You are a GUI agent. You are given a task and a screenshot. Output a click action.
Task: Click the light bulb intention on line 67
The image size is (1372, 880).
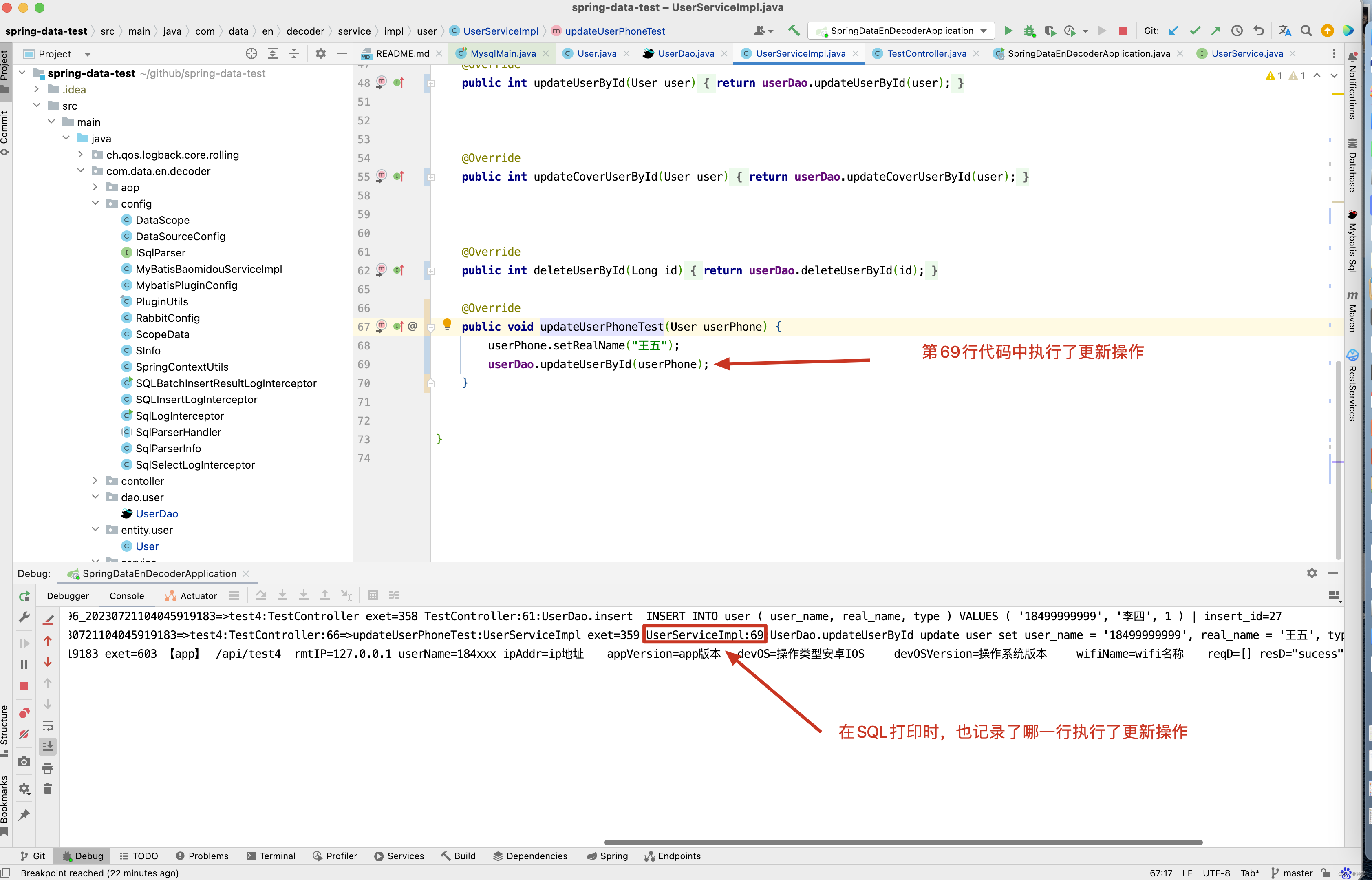tap(447, 325)
